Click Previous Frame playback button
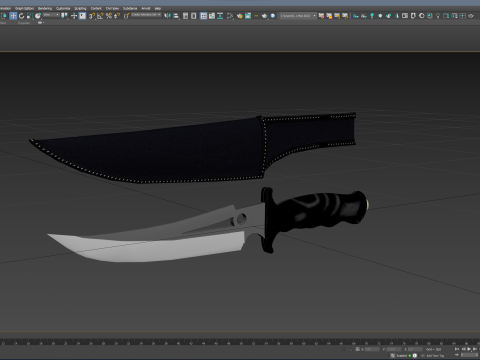480x360 pixels. (x=464, y=349)
